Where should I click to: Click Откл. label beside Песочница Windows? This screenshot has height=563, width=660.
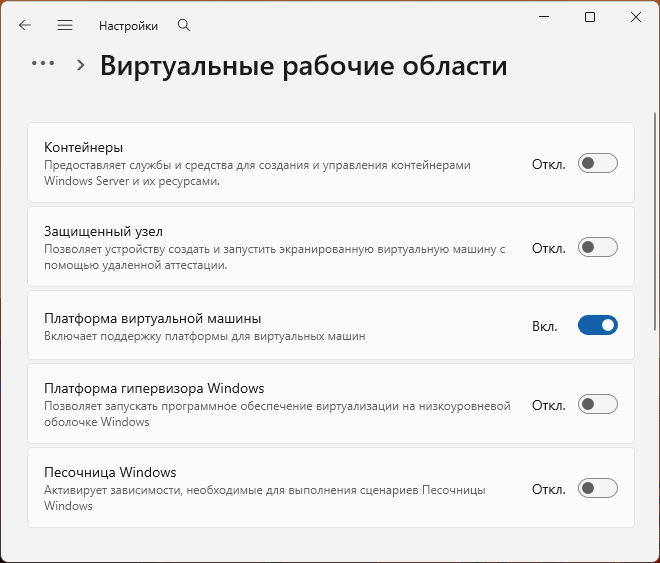[549, 489]
